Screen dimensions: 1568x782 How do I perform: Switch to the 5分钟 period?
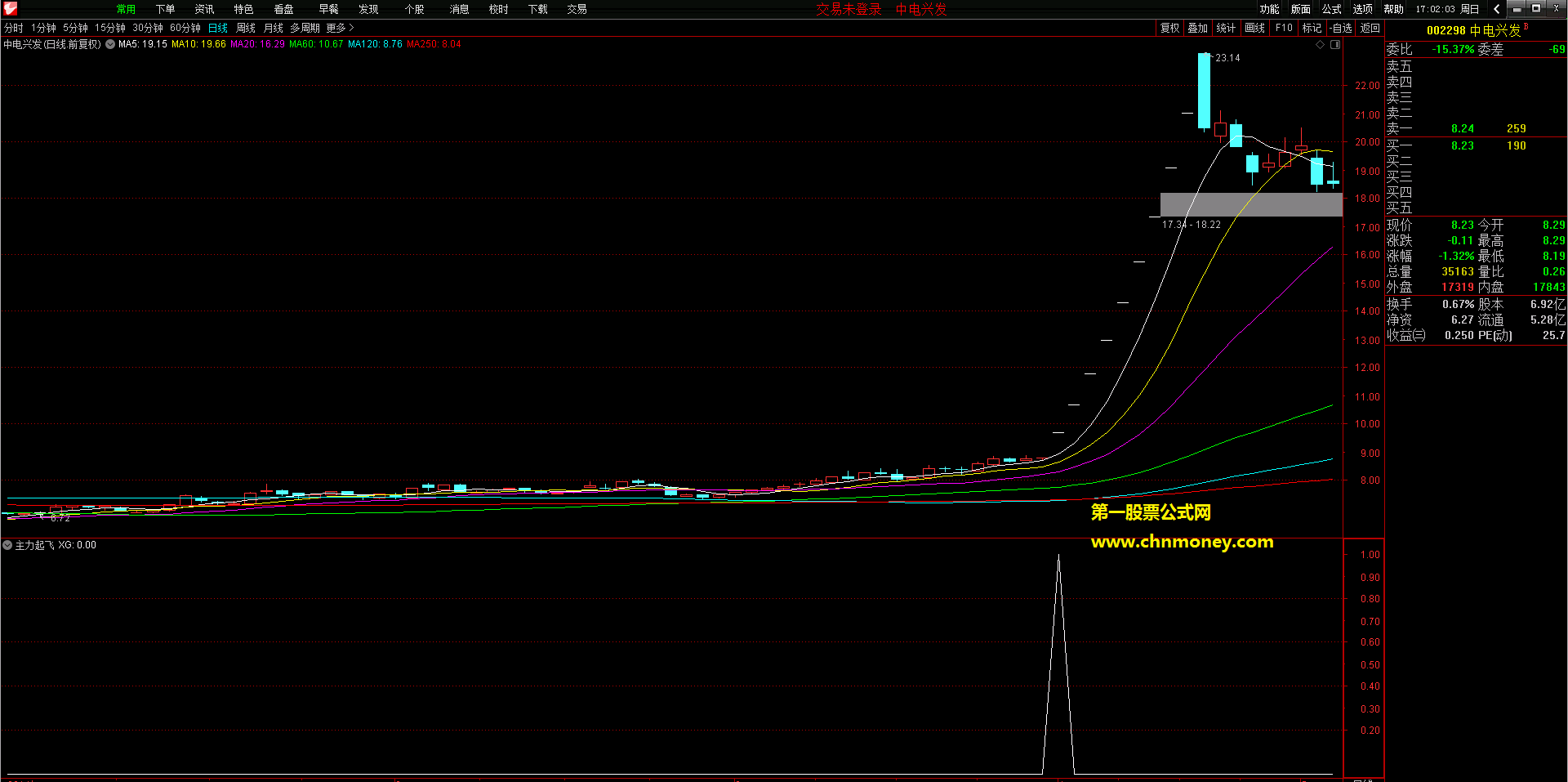pyautogui.click(x=75, y=28)
